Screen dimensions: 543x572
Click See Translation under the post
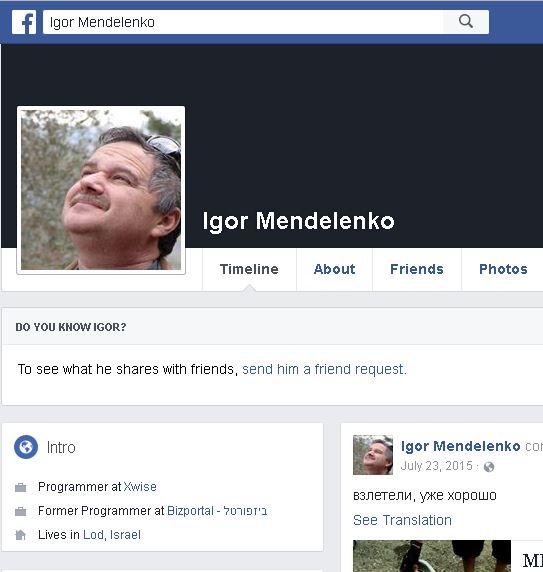point(402,520)
